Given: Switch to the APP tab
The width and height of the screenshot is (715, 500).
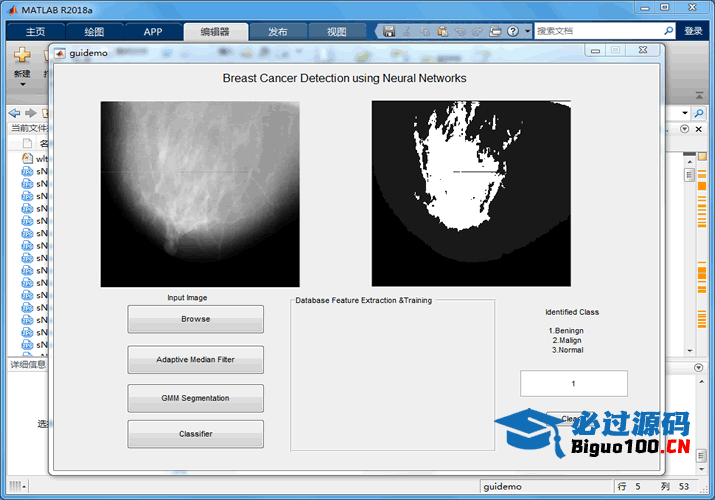Looking at the screenshot, I should pos(153,31).
